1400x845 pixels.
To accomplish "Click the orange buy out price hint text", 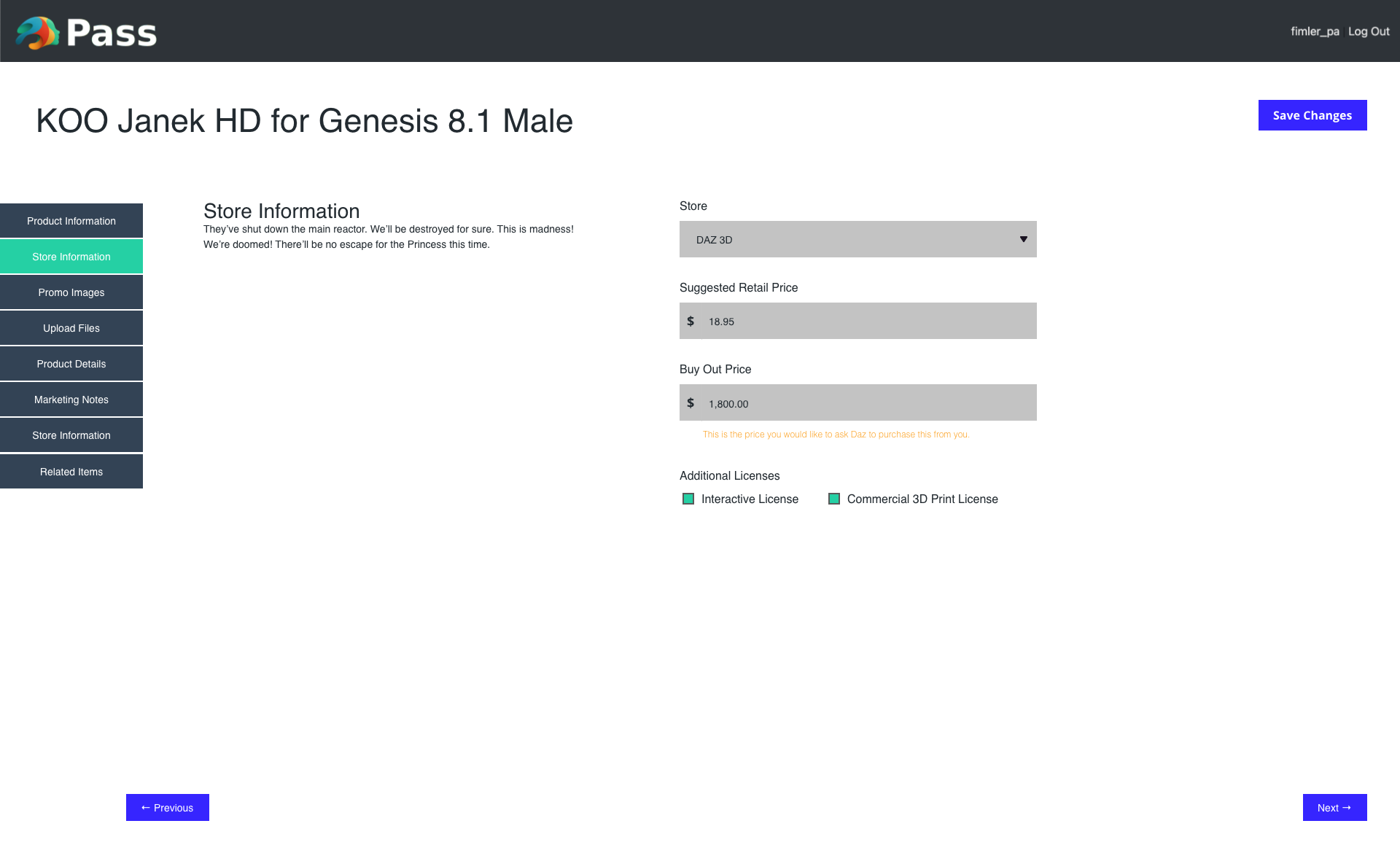I will 836,435.
